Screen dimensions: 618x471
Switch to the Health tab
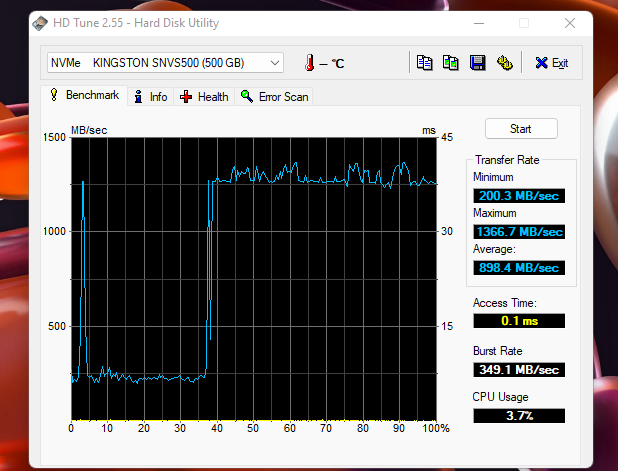tap(204, 97)
